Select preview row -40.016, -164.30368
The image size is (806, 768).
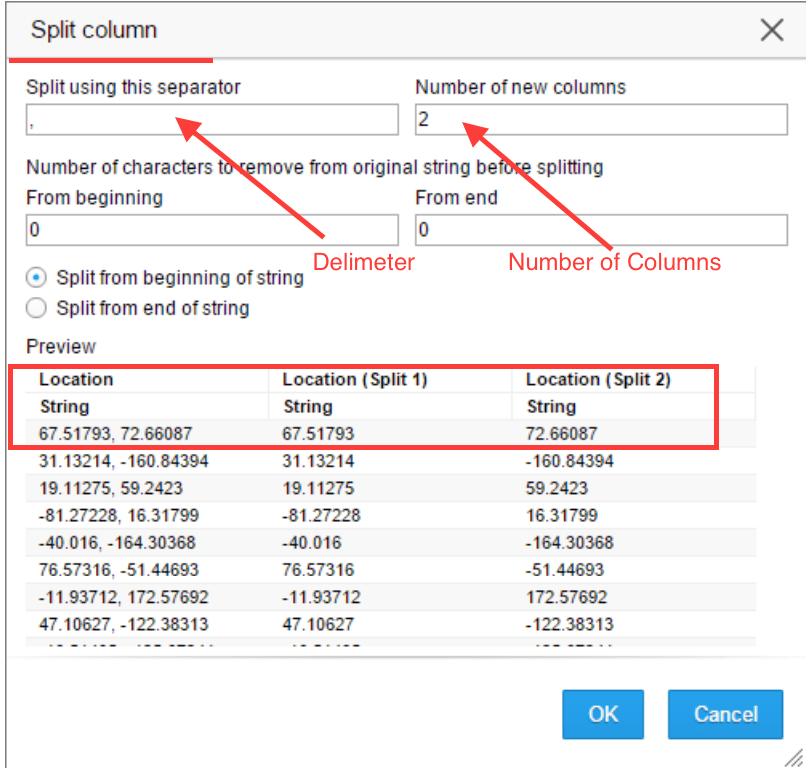(x=391, y=542)
